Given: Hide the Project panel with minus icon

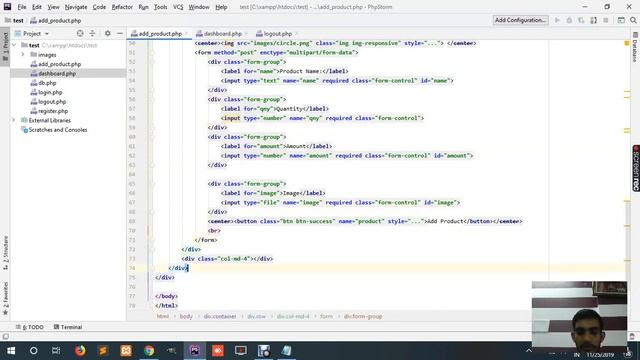Looking at the screenshot, I should click(x=120, y=33).
